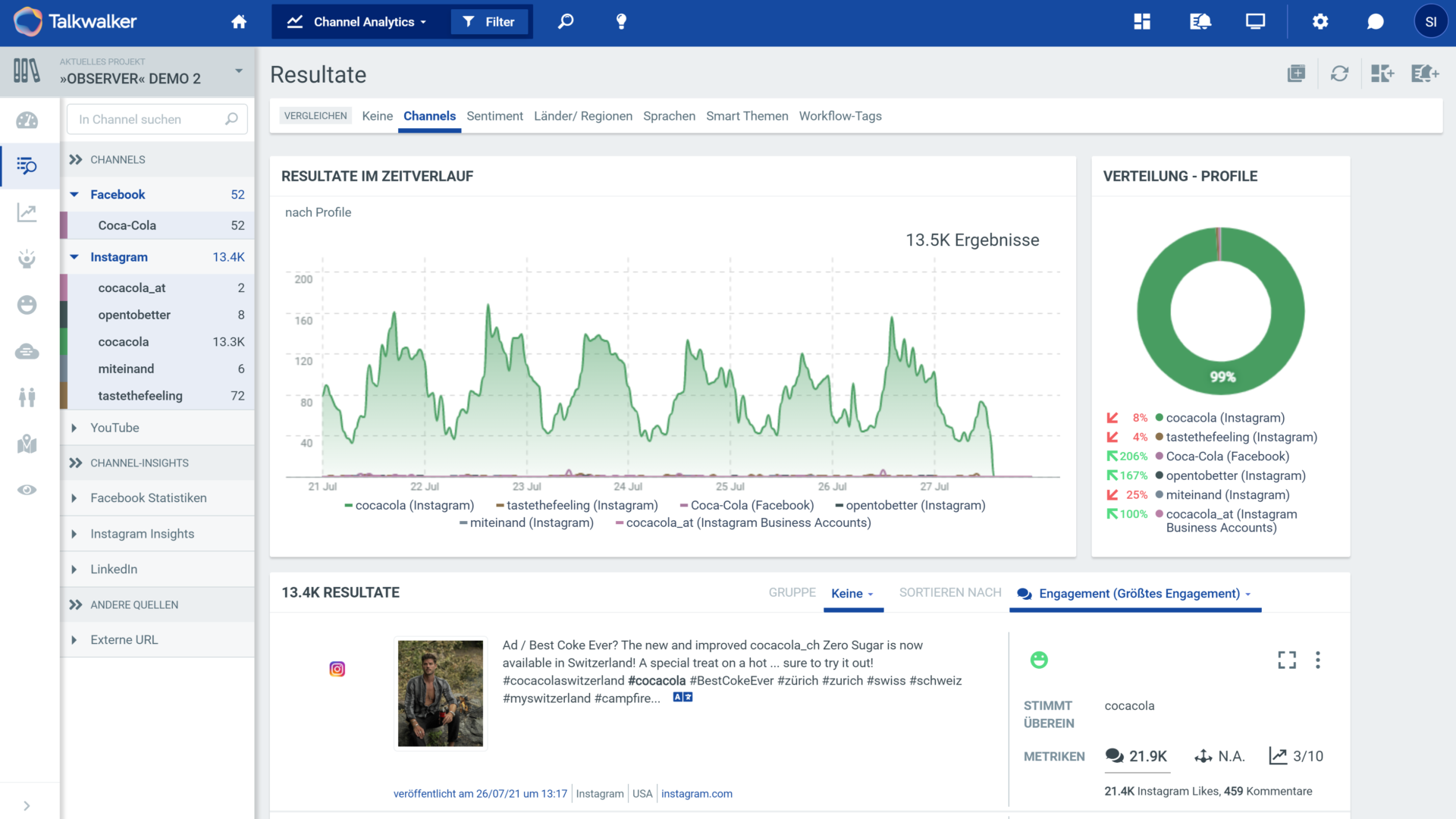The width and height of the screenshot is (1456, 819).
Task: Toggle cocacola (Instagram) chart legend
Action: click(409, 505)
